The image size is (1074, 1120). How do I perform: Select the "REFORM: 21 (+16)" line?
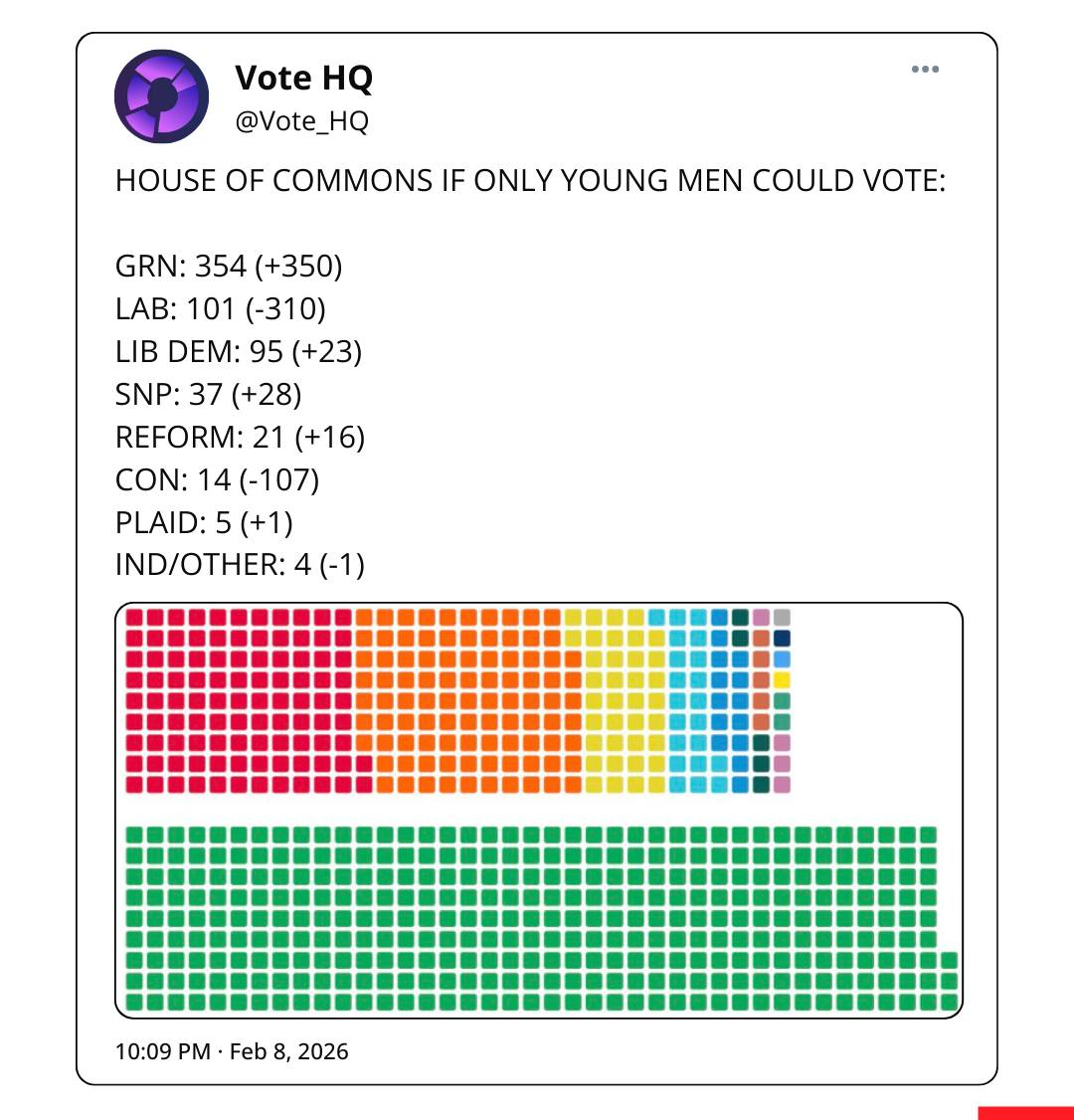pyautogui.click(x=240, y=438)
